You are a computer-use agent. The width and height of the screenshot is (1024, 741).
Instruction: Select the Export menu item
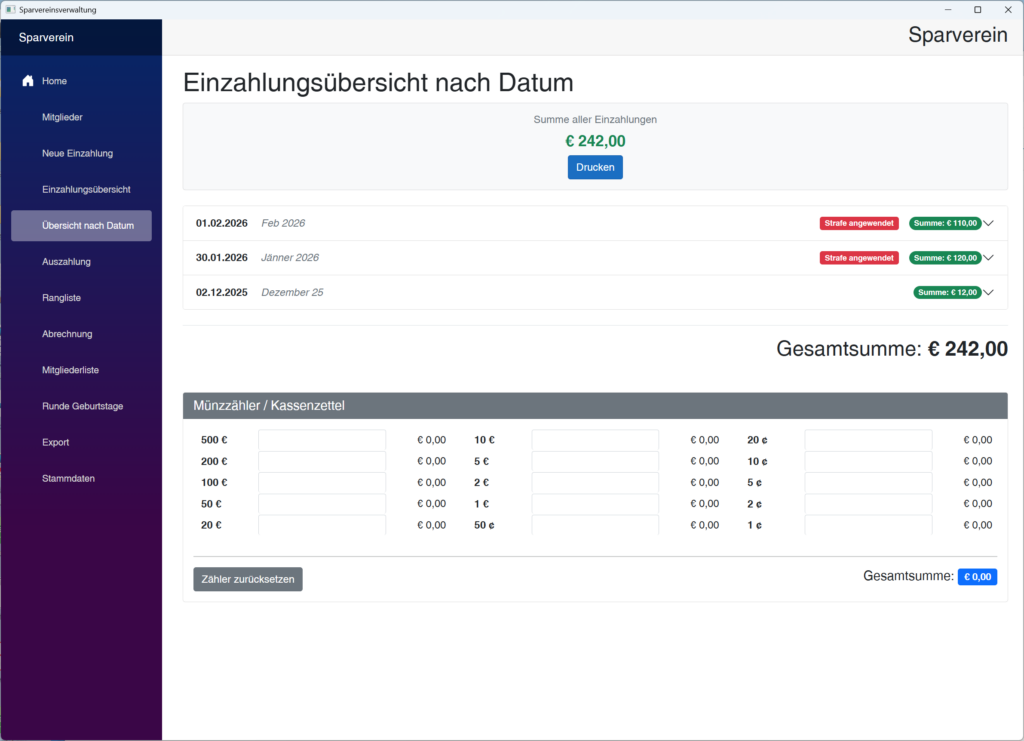coord(55,442)
